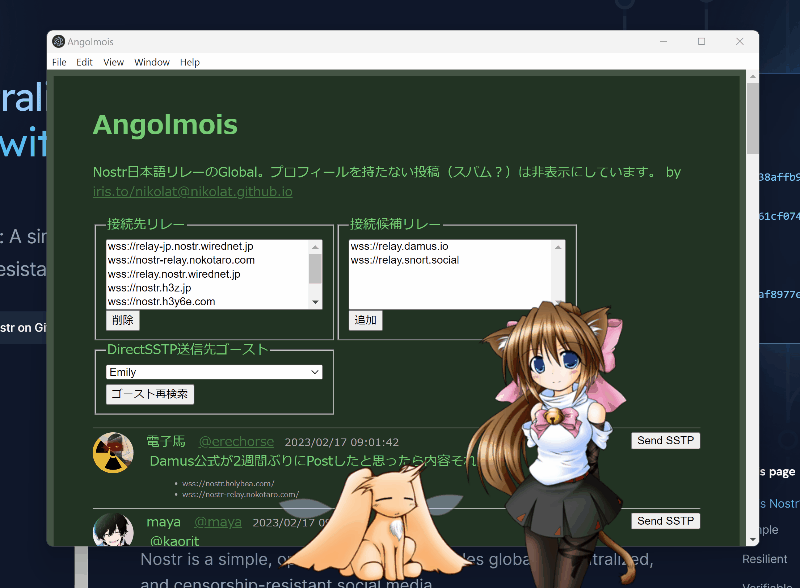Select wss://nostr-relay.nokotaro.com in the connected relays list
Viewport: 800px width, 588px height.
[x=207, y=260]
